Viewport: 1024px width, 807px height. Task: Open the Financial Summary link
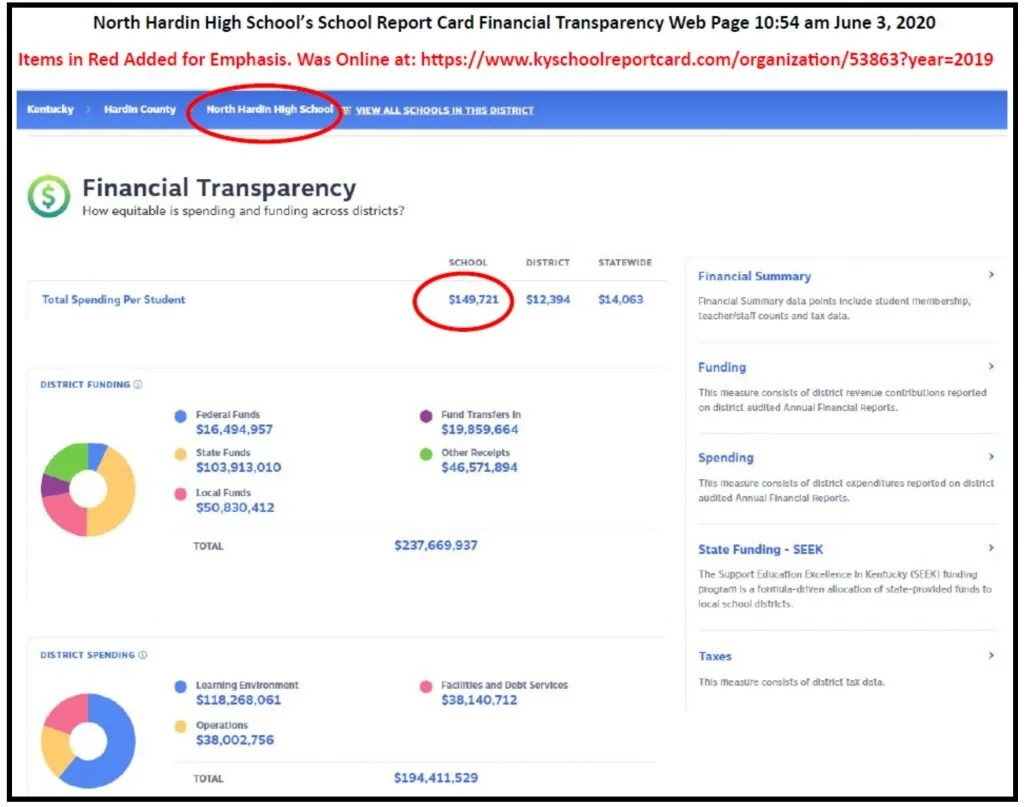[x=754, y=276]
